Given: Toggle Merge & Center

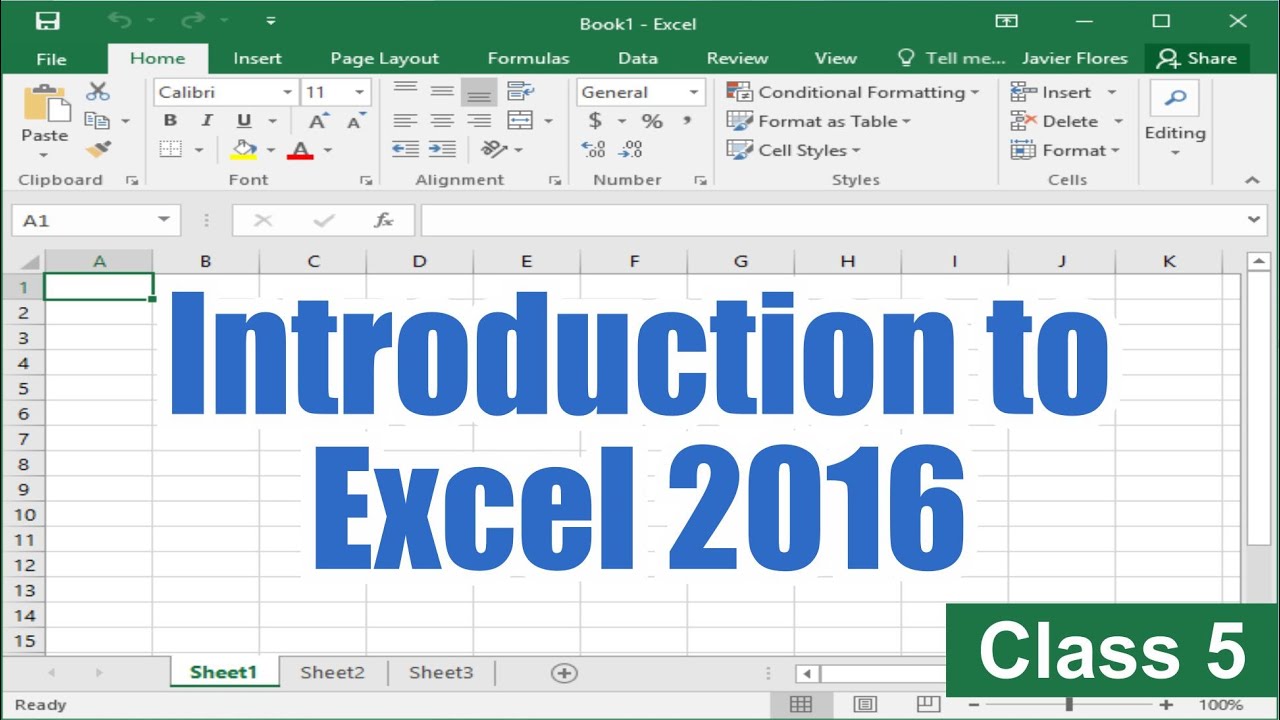Looking at the screenshot, I should [x=520, y=121].
